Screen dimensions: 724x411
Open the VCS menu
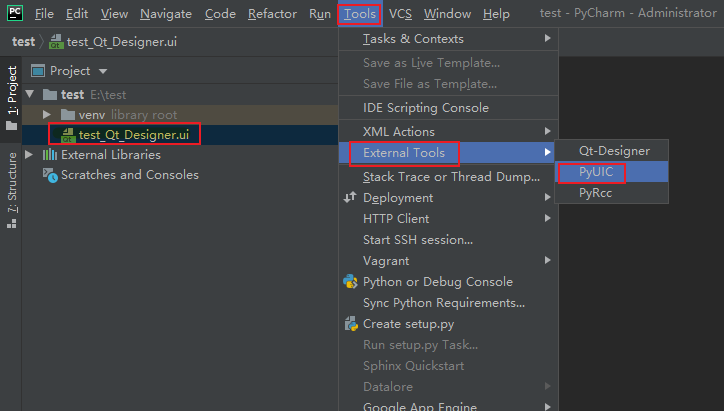tap(400, 14)
